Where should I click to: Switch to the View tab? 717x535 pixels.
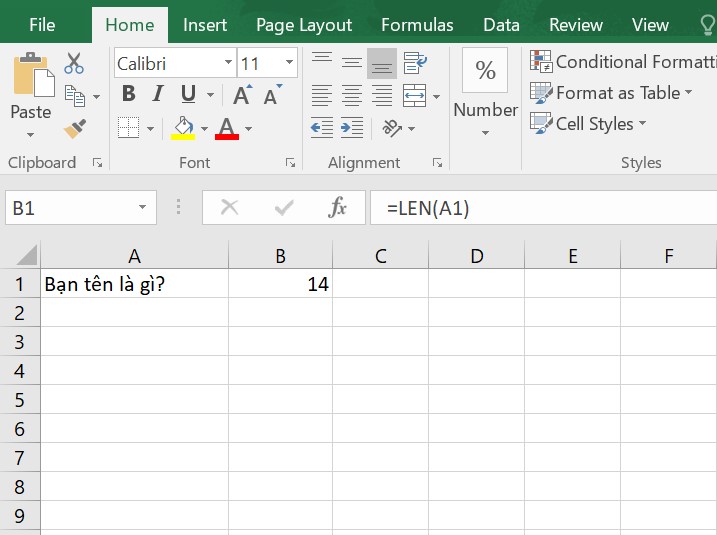650,25
